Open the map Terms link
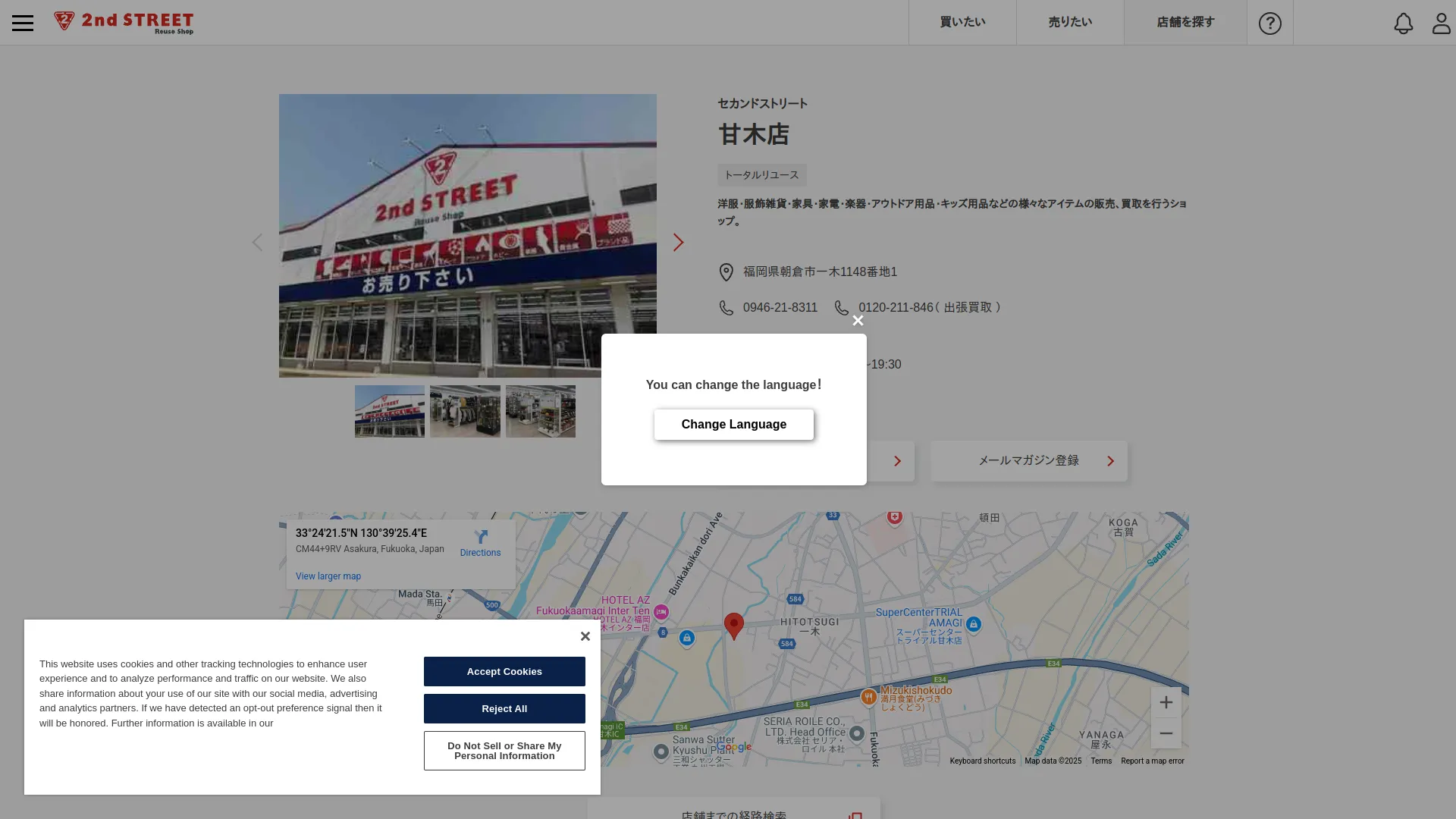The image size is (1456, 819). coord(1101,761)
